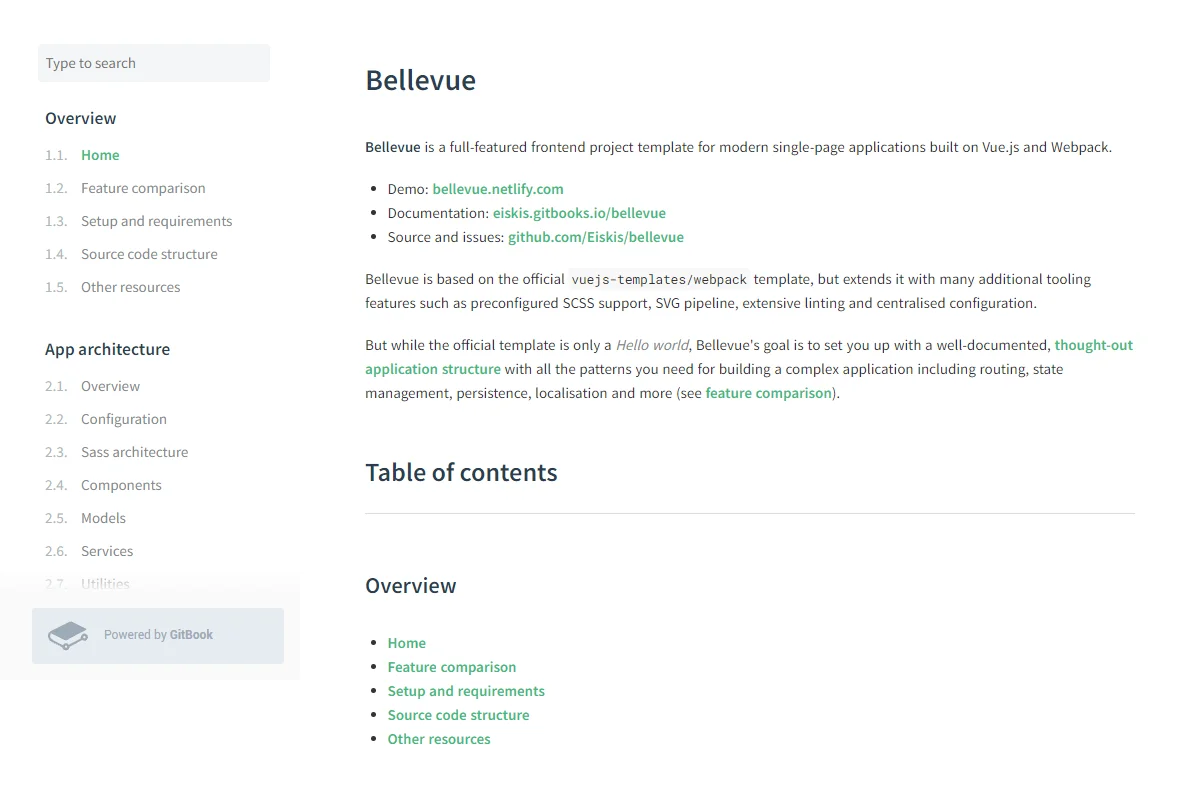Image resolution: width=1200 pixels, height=800 pixels.
Task: Follow the thought-out application structure link
Action: [749, 357]
